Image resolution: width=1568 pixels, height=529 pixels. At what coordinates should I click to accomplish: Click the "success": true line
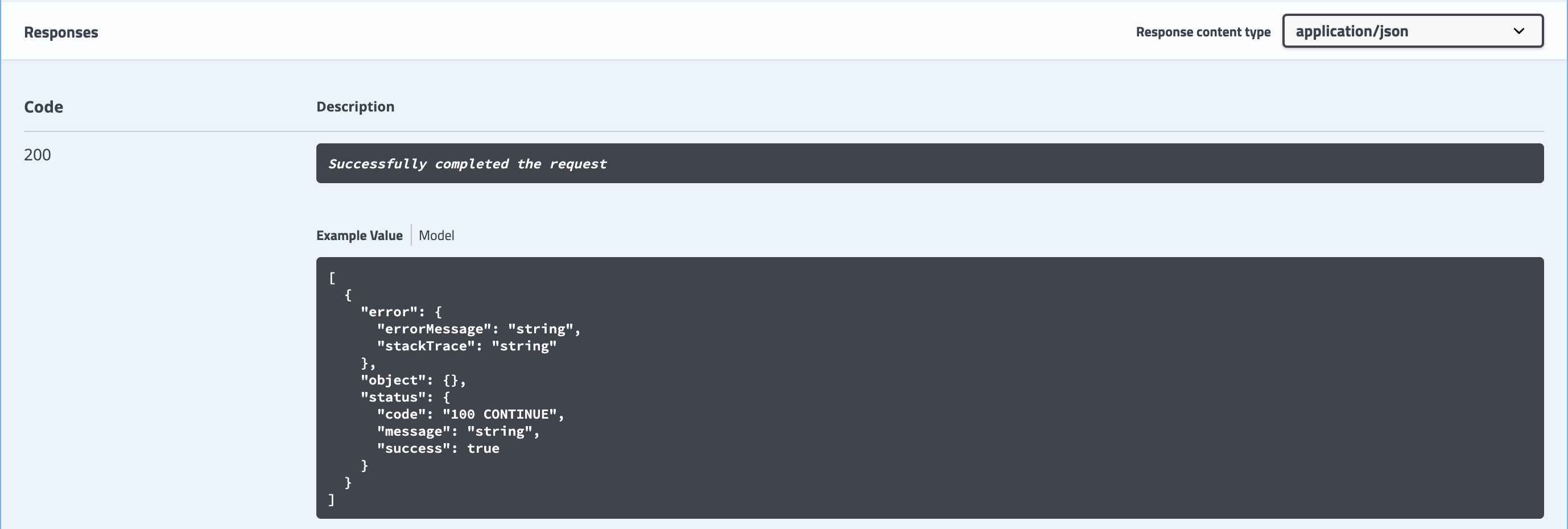(438, 449)
